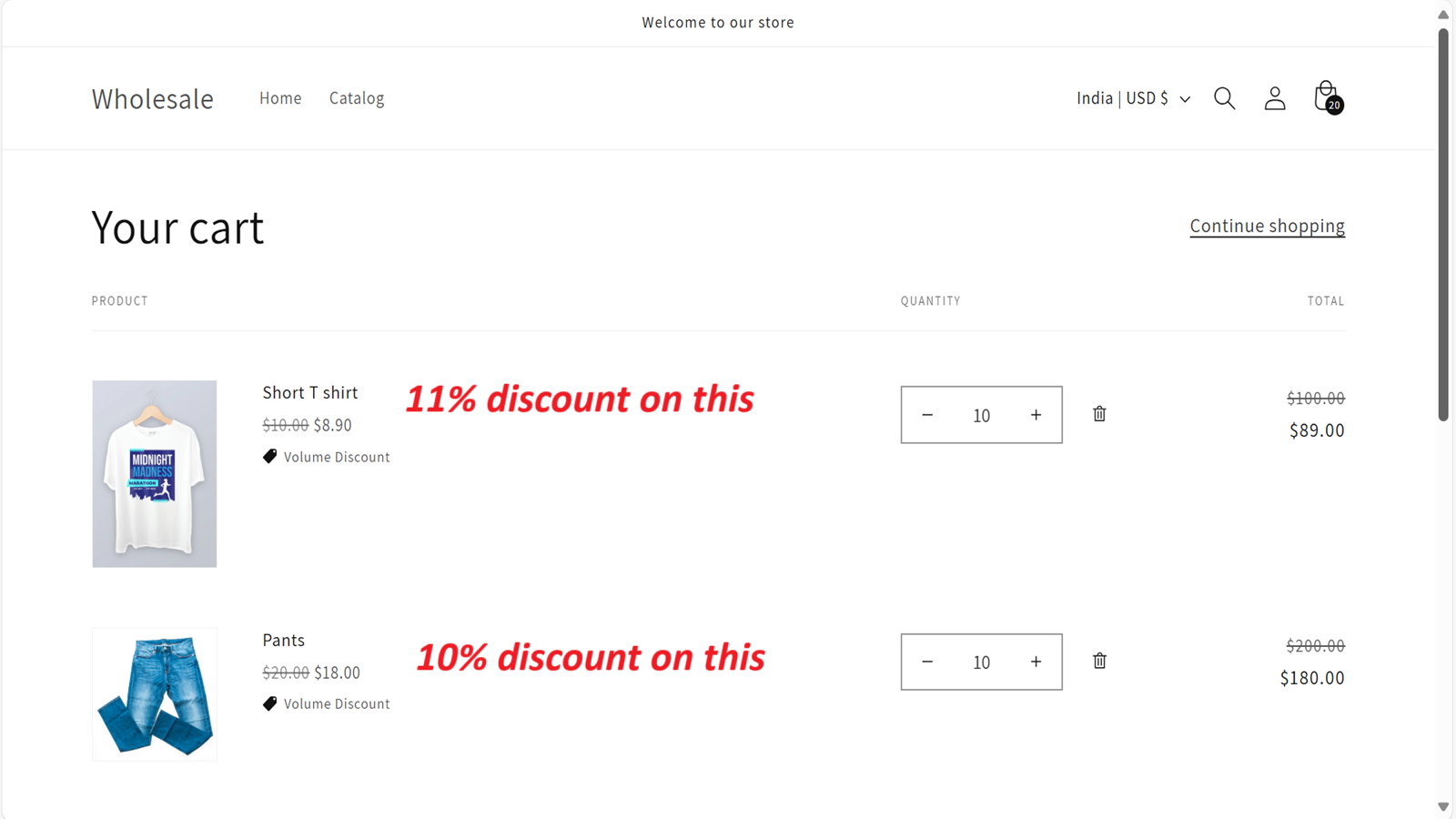Click the page scroll down arrow

(1443, 806)
